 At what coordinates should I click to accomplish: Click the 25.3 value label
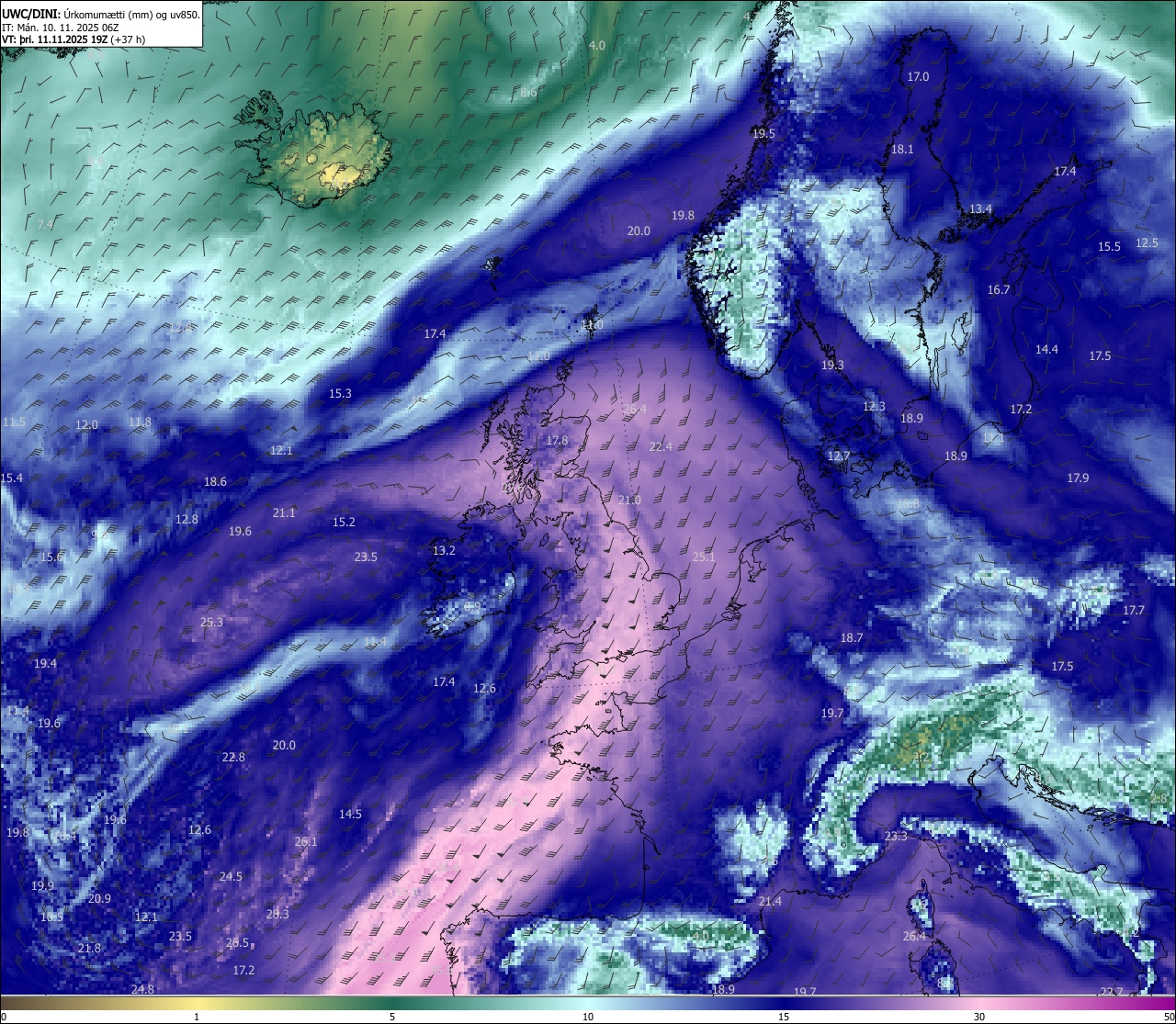click(x=211, y=622)
